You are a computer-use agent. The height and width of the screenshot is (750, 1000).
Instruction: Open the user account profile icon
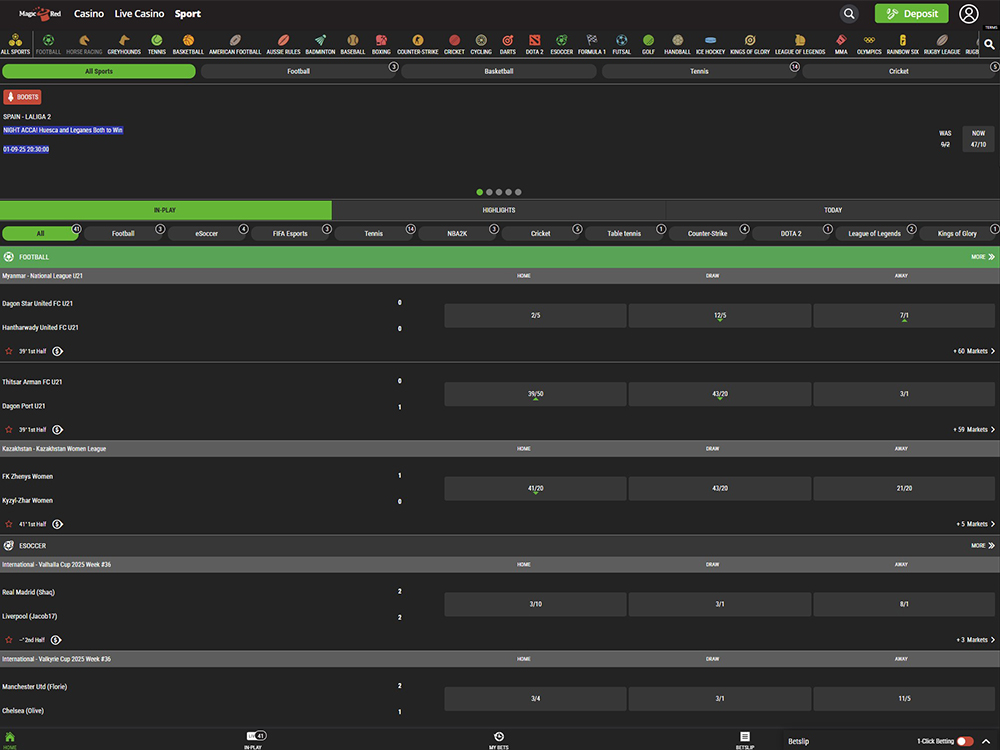pos(968,14)
